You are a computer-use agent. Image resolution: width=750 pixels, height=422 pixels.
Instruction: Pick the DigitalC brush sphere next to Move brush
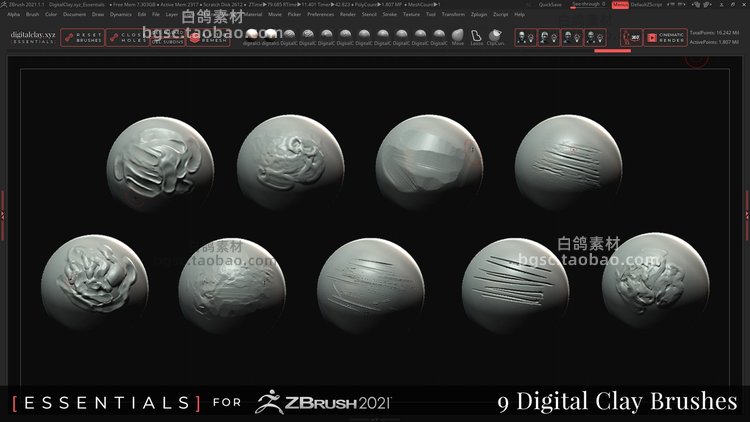tap(439, 37)
